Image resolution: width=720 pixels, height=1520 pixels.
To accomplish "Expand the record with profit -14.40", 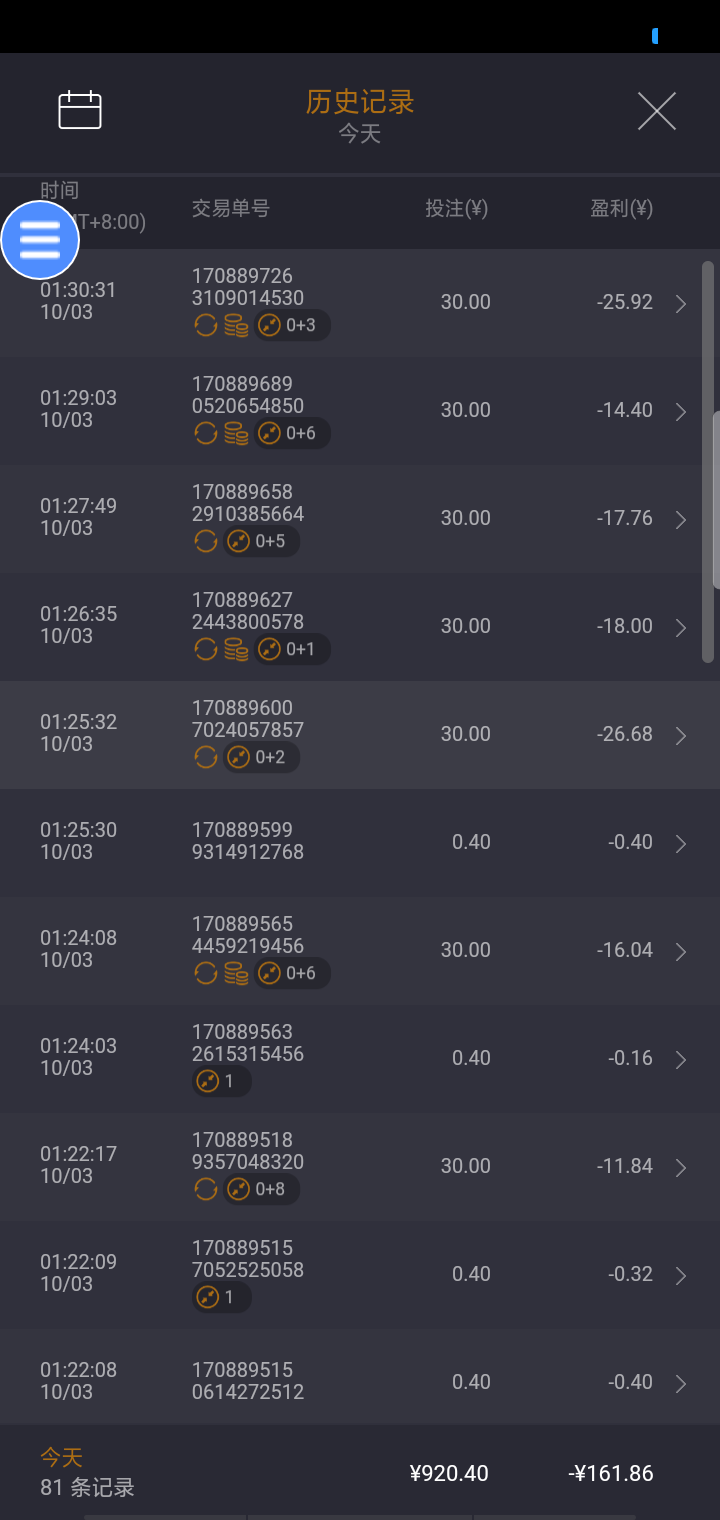I will coord(681,412).
